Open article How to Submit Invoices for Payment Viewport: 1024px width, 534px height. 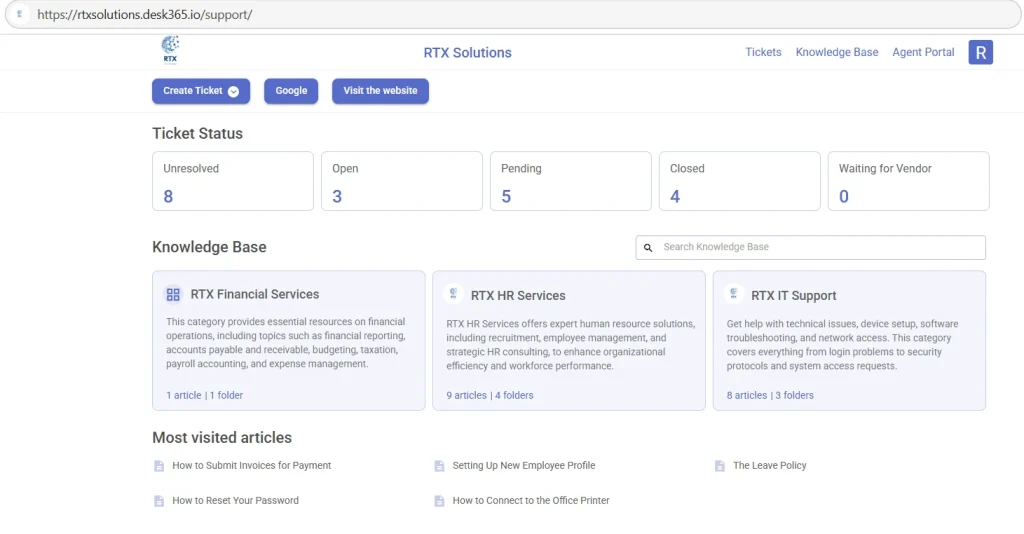pyautogui.click(x=251, y=465)
